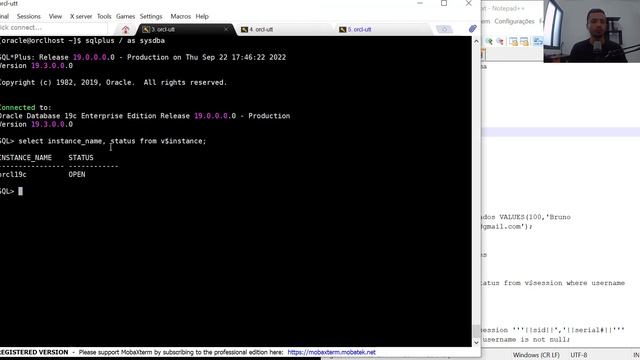Click the VALUES(100,'Bruno line in Notepad++
The image size is (640, 360).
(x=527, y=217)
